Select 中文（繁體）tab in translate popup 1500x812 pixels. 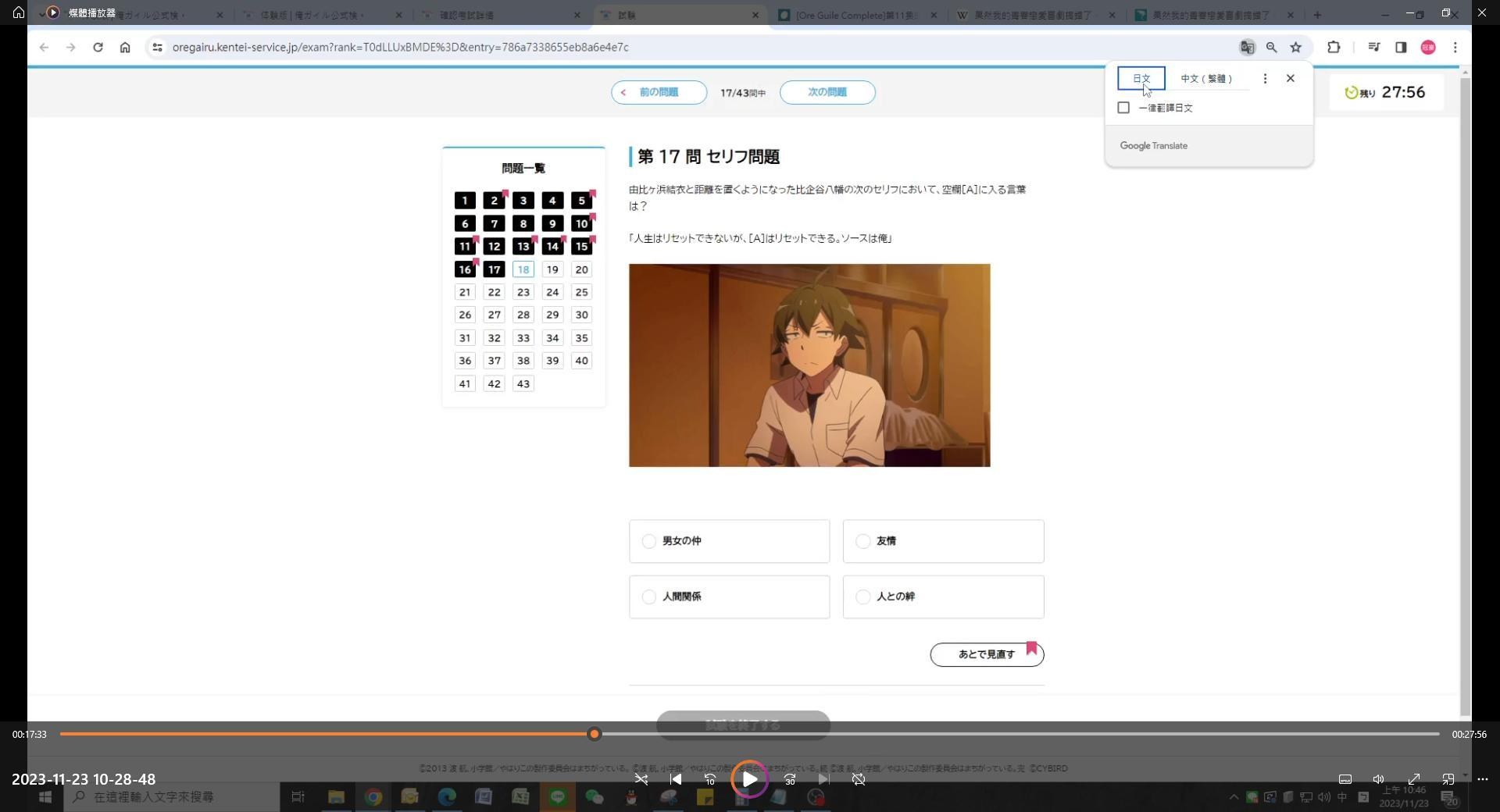1206,79
